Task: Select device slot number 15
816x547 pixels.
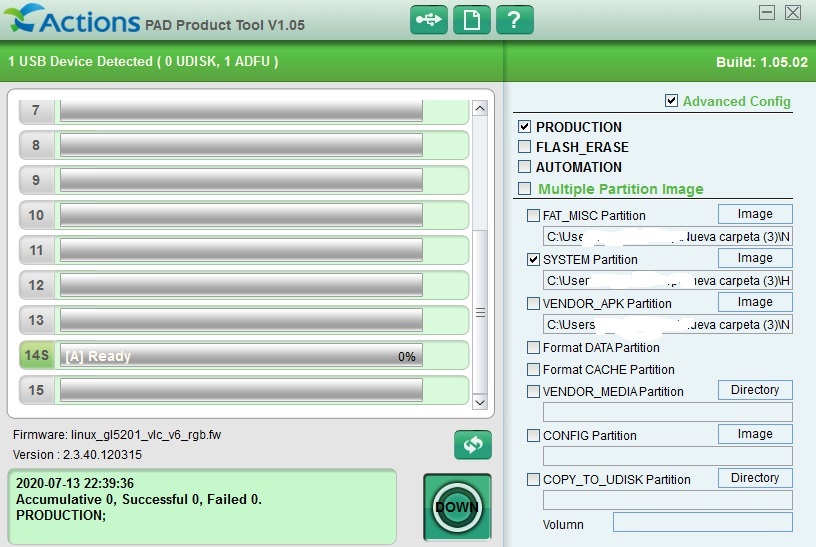Action: (36, 390)
